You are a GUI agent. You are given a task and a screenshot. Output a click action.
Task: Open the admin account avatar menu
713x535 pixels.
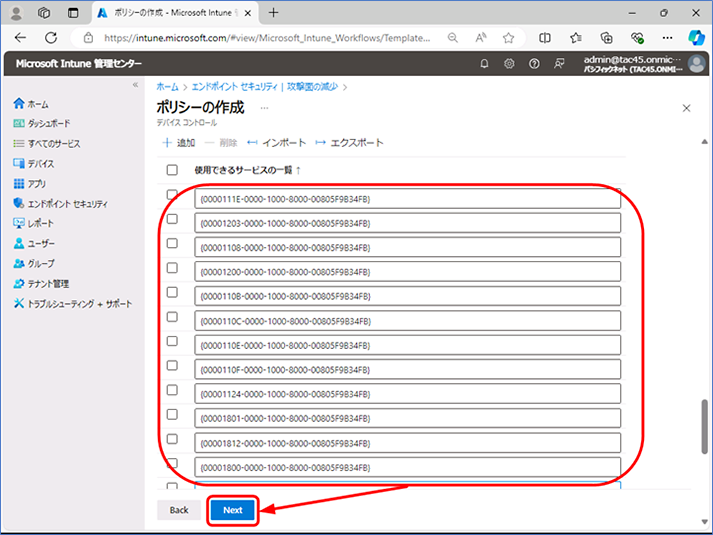697,64
